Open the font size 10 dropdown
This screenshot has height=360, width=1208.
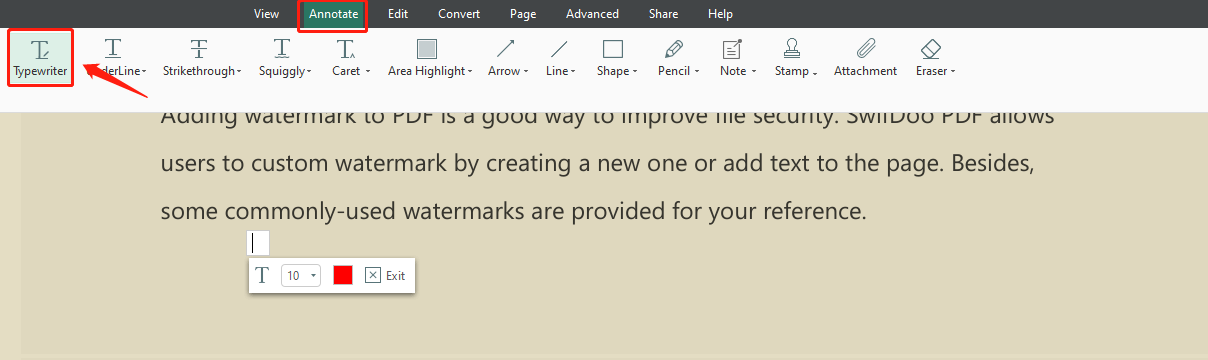(301, 276)
